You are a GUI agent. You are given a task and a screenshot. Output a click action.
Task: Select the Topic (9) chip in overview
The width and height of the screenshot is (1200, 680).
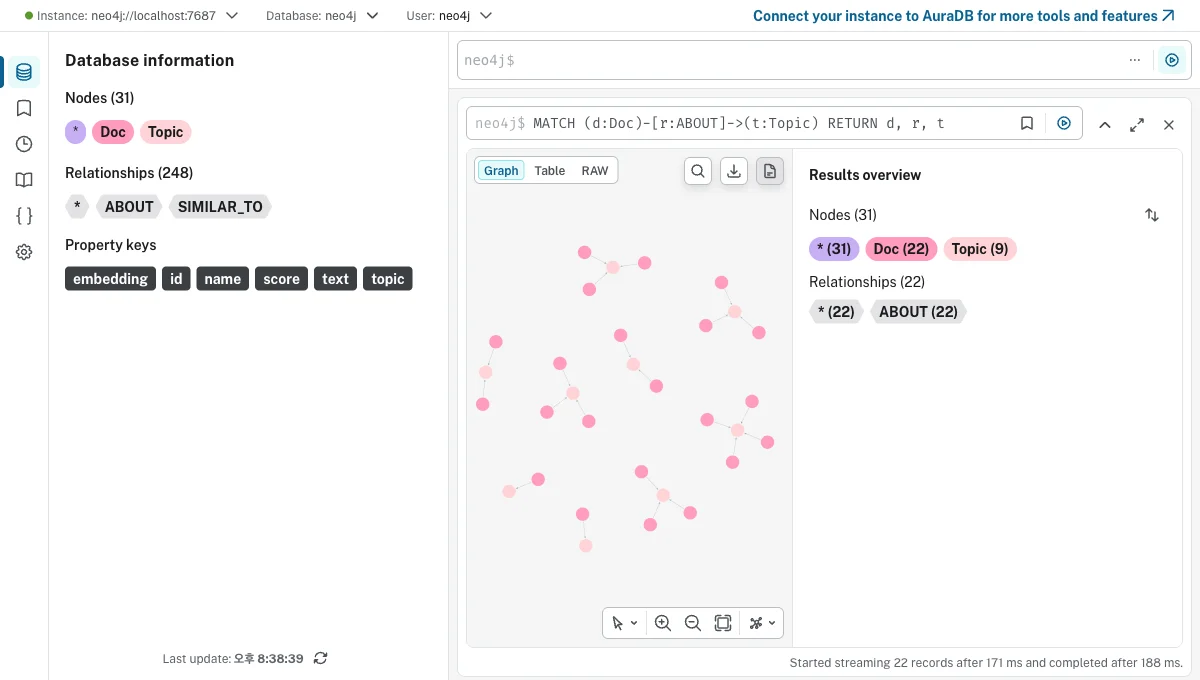[x=979, y=249]
